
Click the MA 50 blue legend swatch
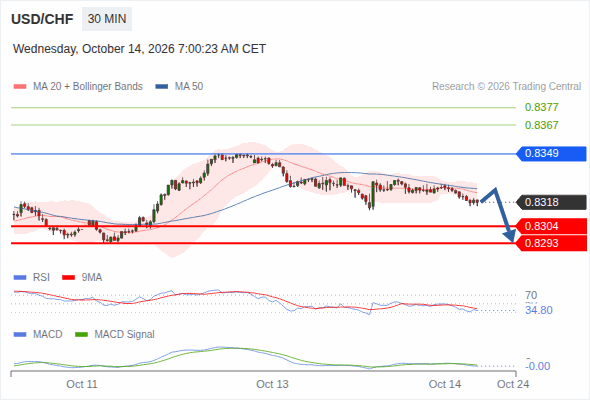click(162, 87)
